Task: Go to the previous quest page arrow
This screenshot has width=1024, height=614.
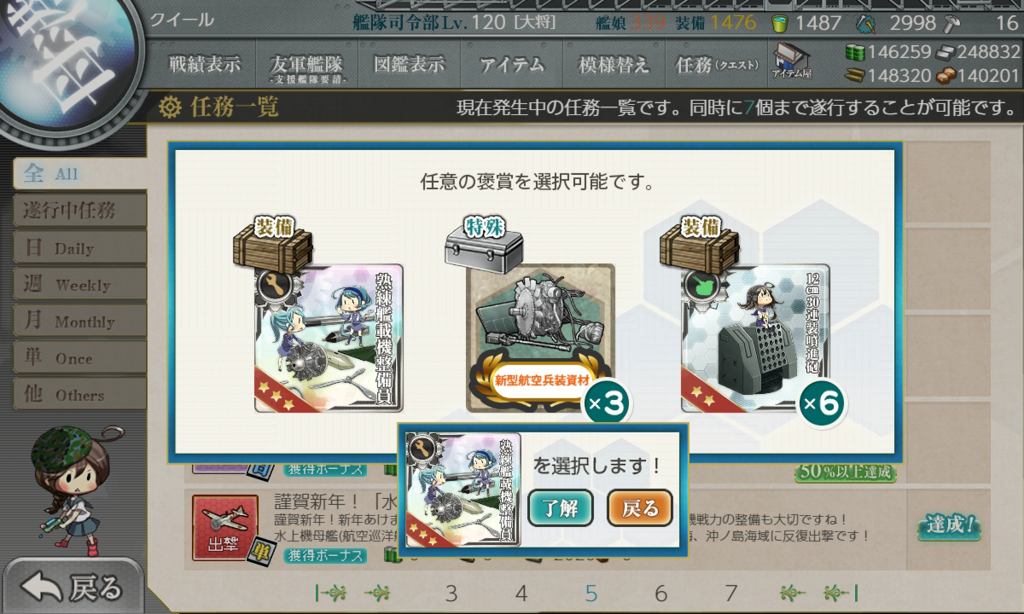Action: click(377, 593)
